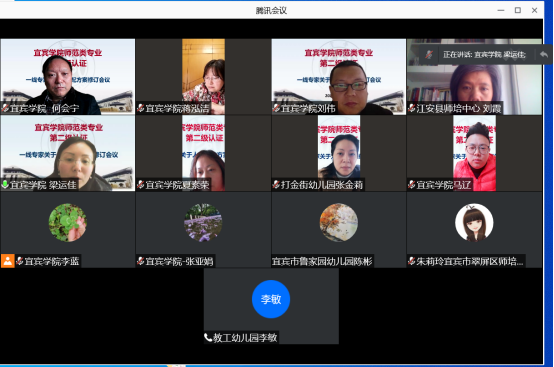Click the phone icon next to 教工幼儿园李敏

coord(208,337)
